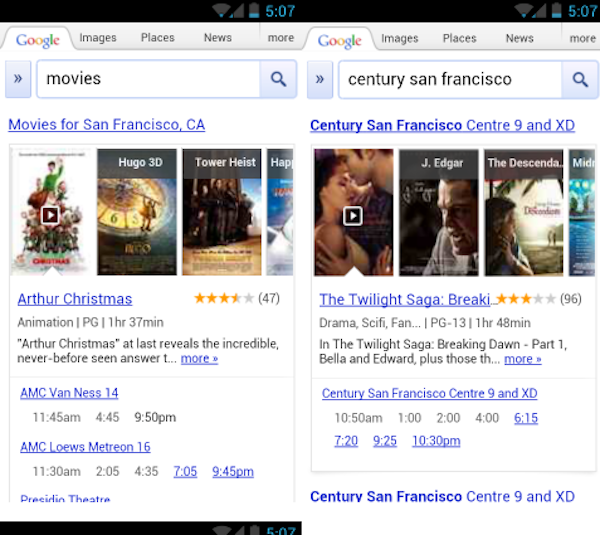Select The Descendants poster
The width and height of the screenshot is (600, 535).
[x=524, y=213]
